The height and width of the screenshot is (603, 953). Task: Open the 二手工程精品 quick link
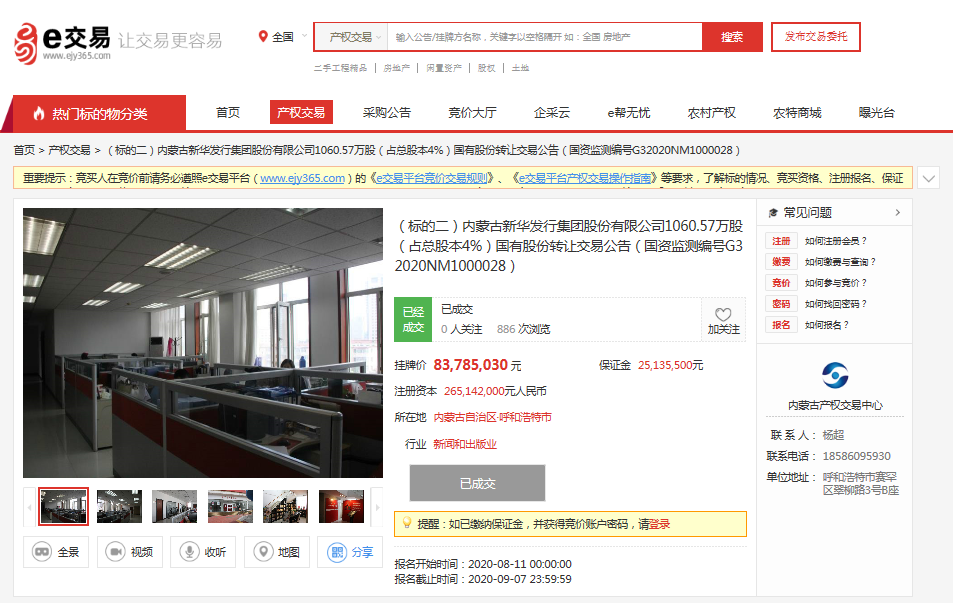pyautogui.click(x=340, y=68)
